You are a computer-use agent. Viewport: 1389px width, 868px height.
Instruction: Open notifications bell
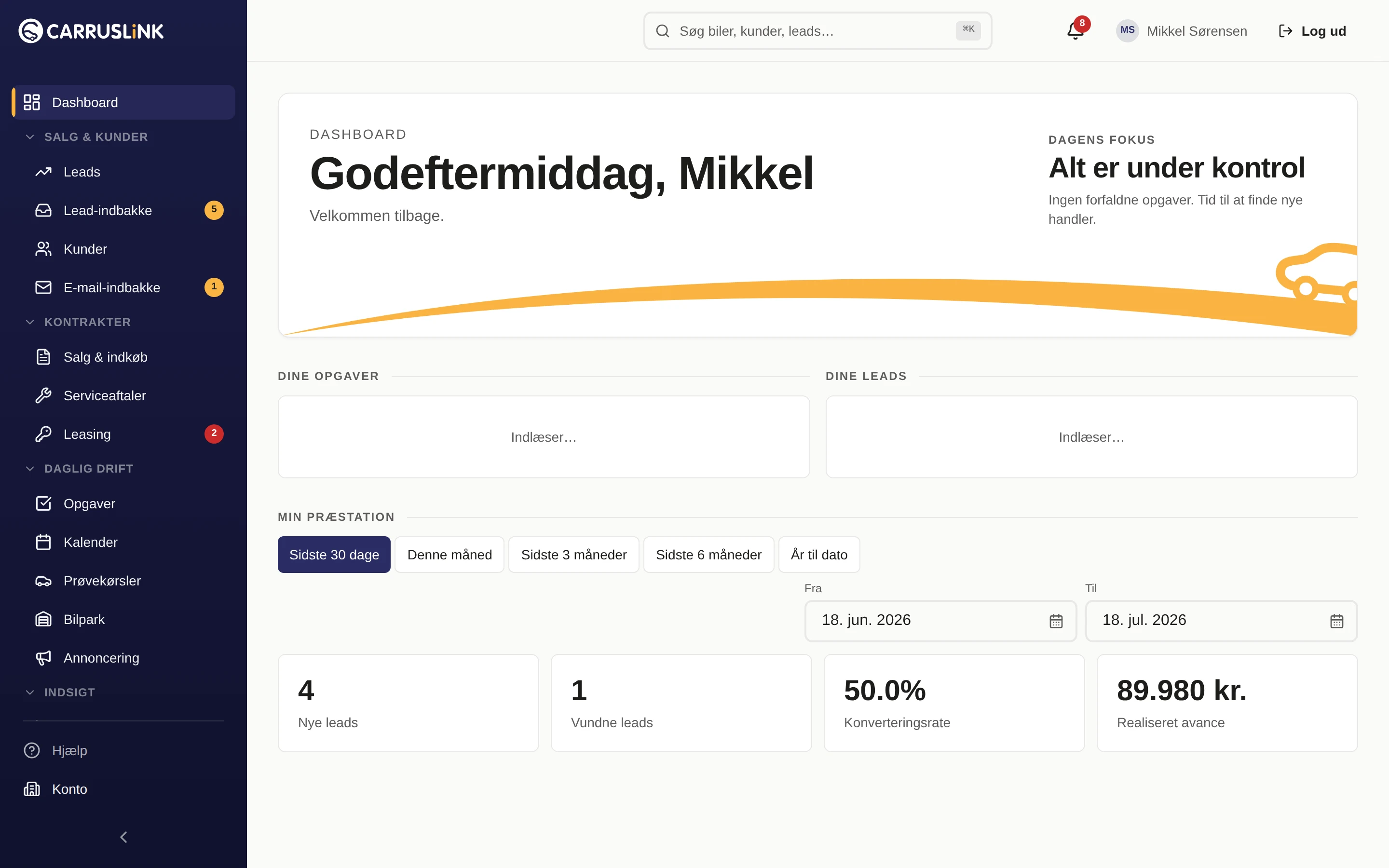1075,31
